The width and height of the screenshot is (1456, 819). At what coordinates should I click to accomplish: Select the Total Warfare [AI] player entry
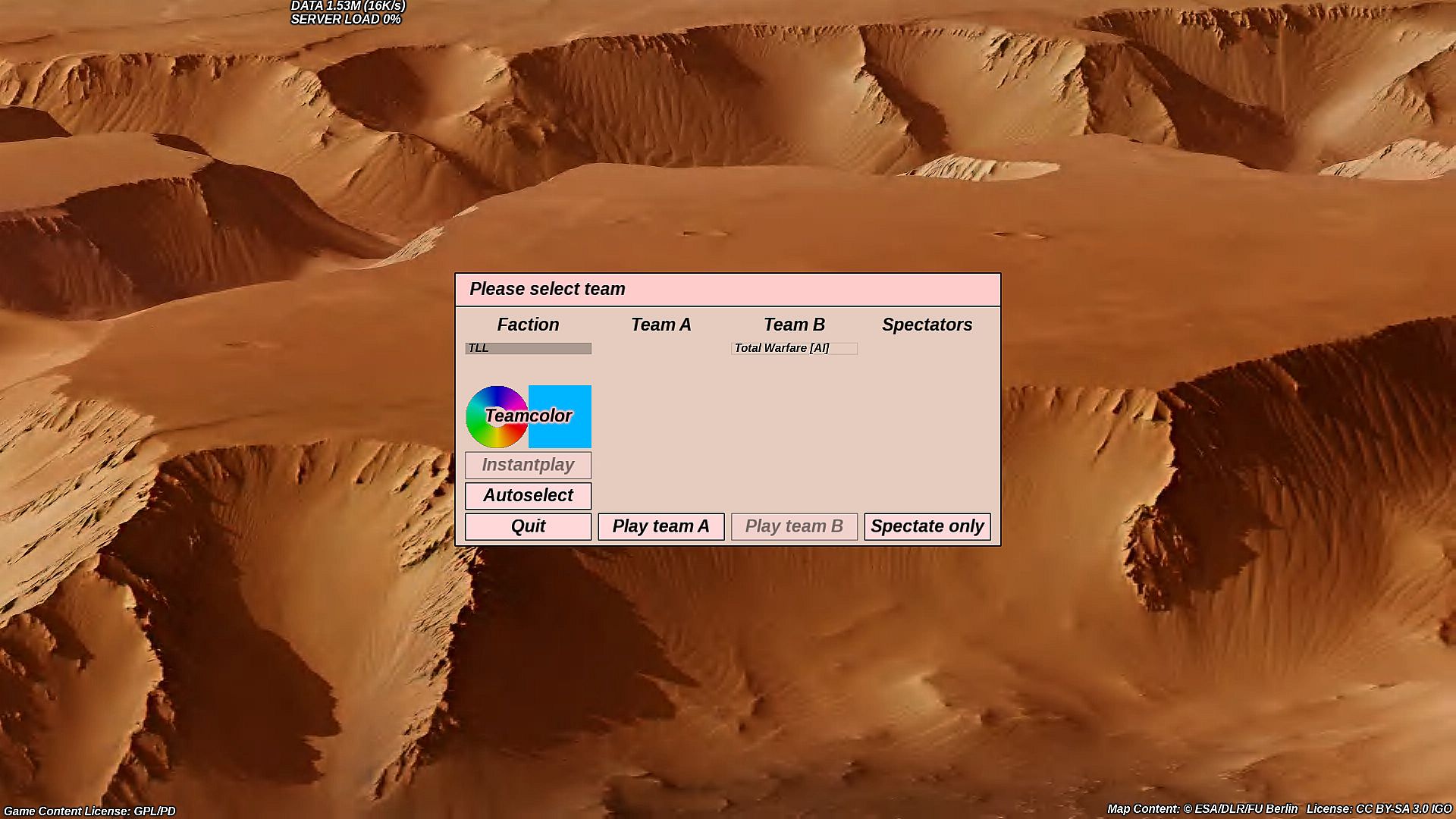(793, 348)
